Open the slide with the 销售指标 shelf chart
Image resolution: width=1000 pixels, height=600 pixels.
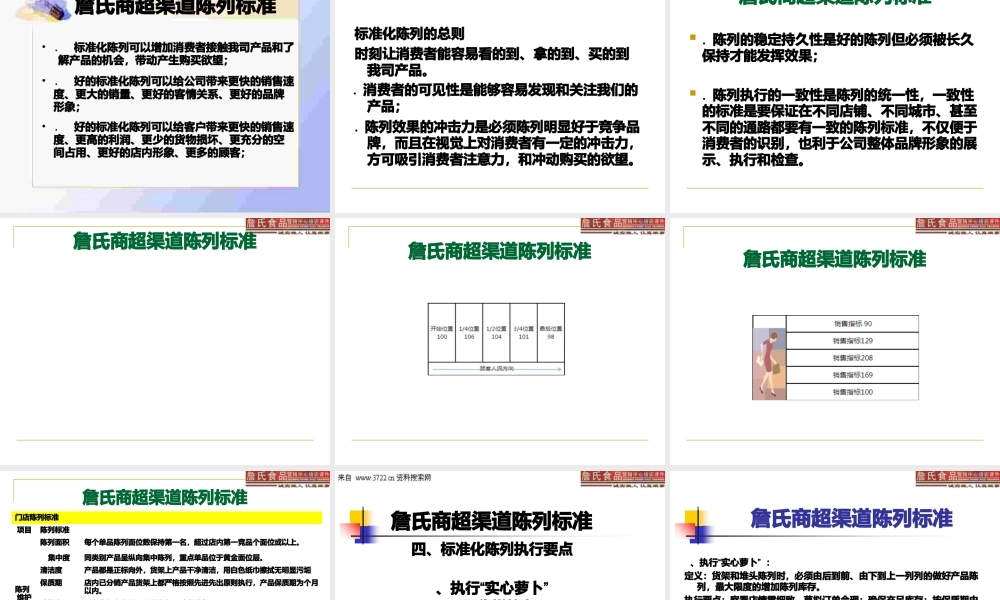pyautogui.click(x=835, y=341)
